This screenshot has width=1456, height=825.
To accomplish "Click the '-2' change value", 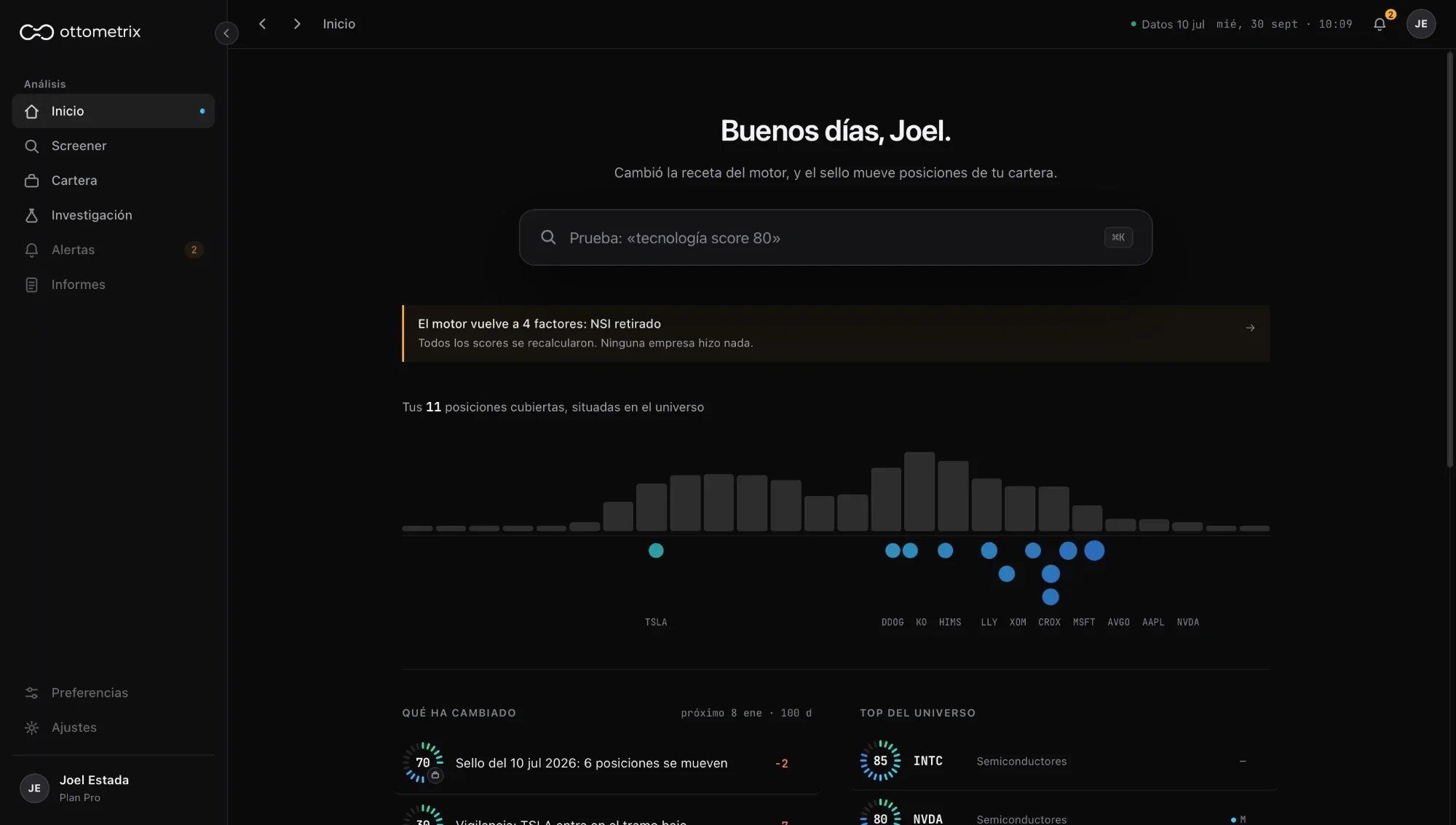I will click(x=782, y=764).
